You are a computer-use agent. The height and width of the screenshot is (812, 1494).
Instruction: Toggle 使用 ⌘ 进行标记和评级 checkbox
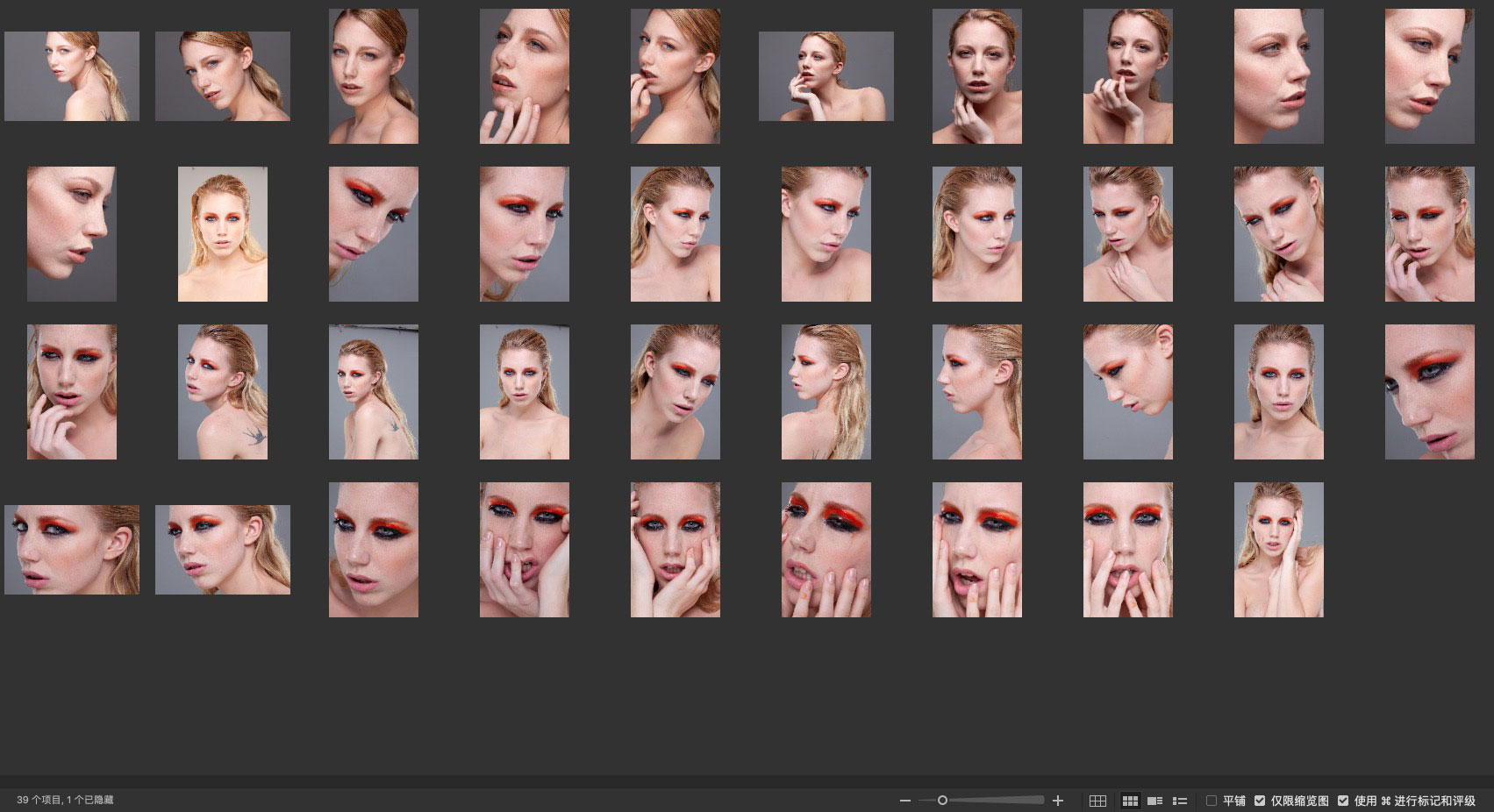point(1343,801)
